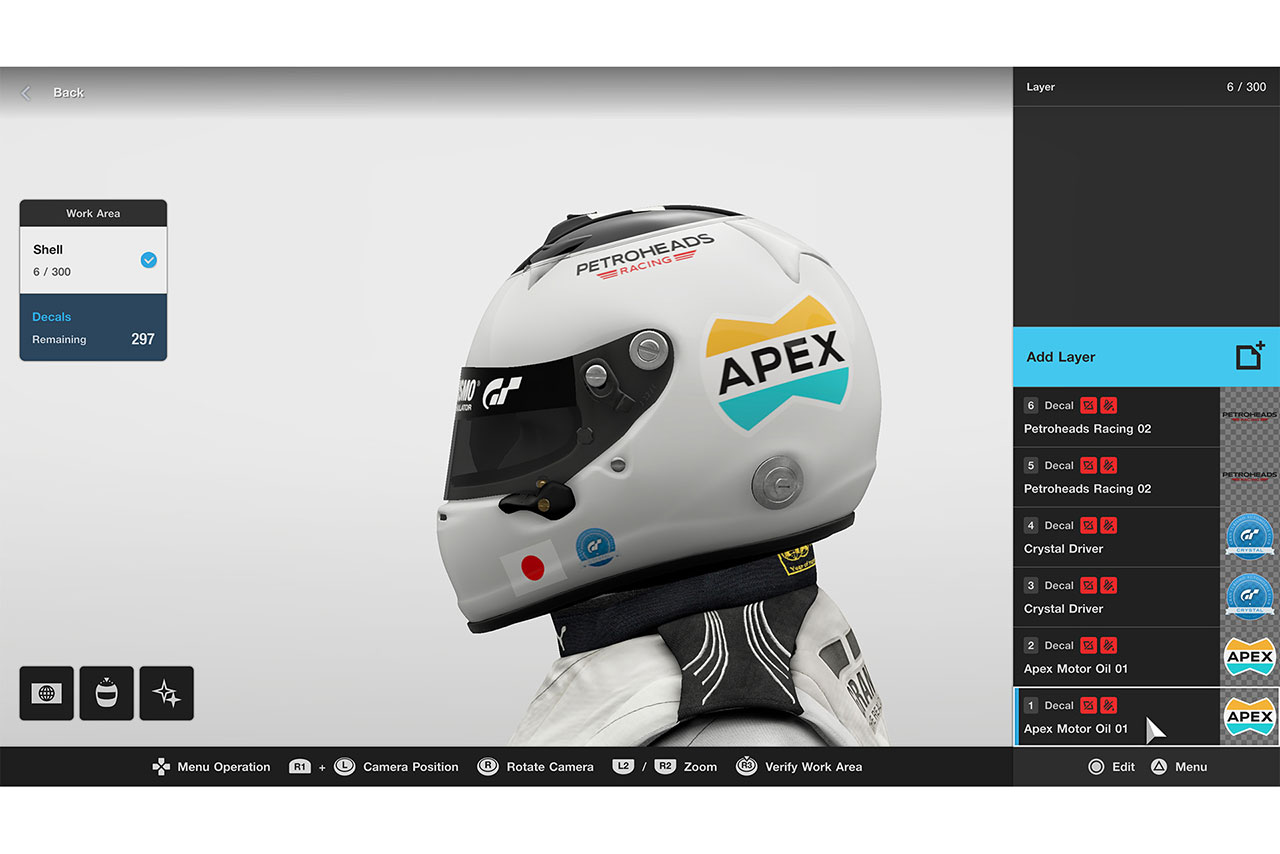Viewport: 1280px width, 854px height.
Task: Click the paint mask icon on layer 2 Apex Motor Oil 01
Action: (1108, 645)
